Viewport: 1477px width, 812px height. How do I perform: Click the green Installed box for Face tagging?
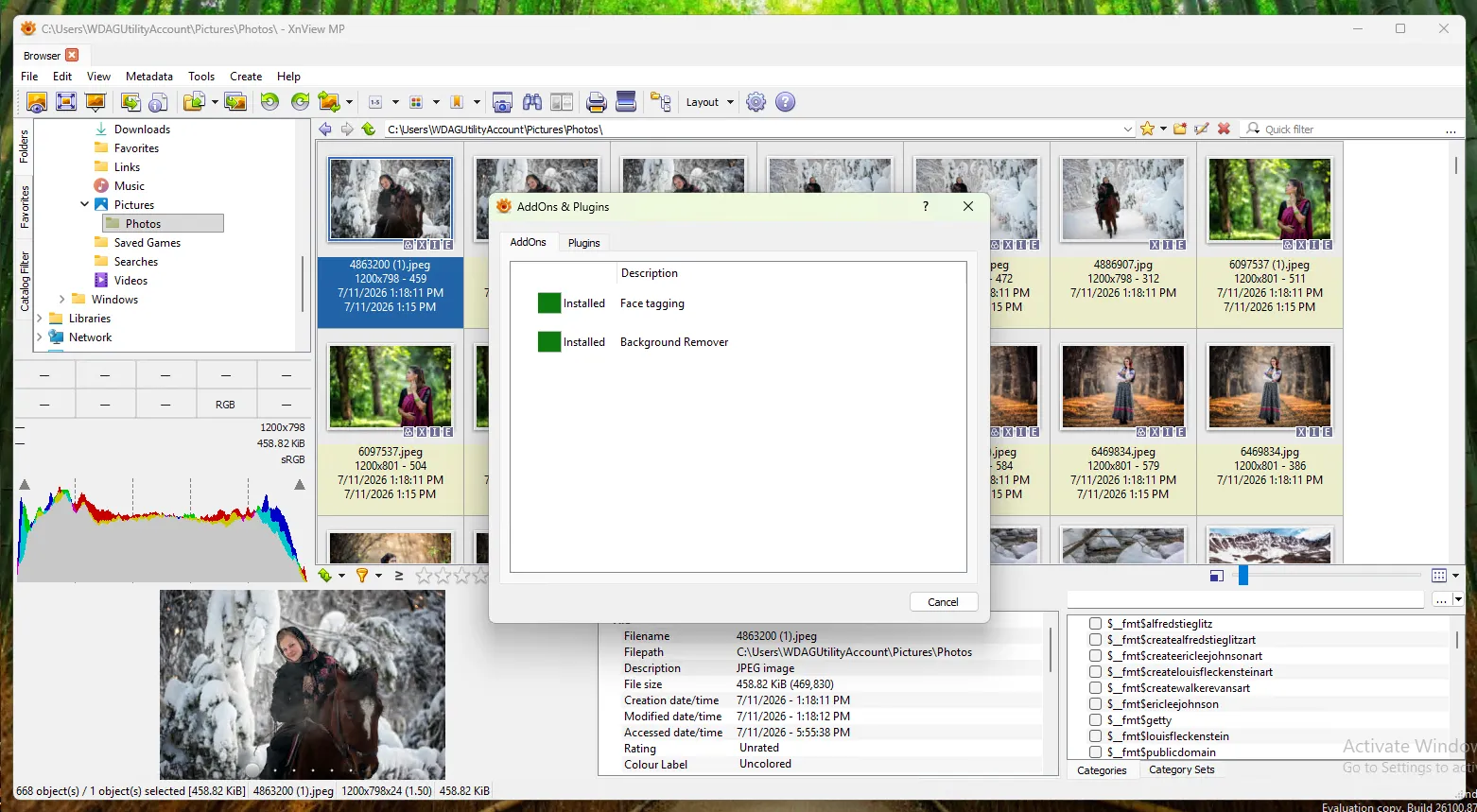[x=549, y=303]
